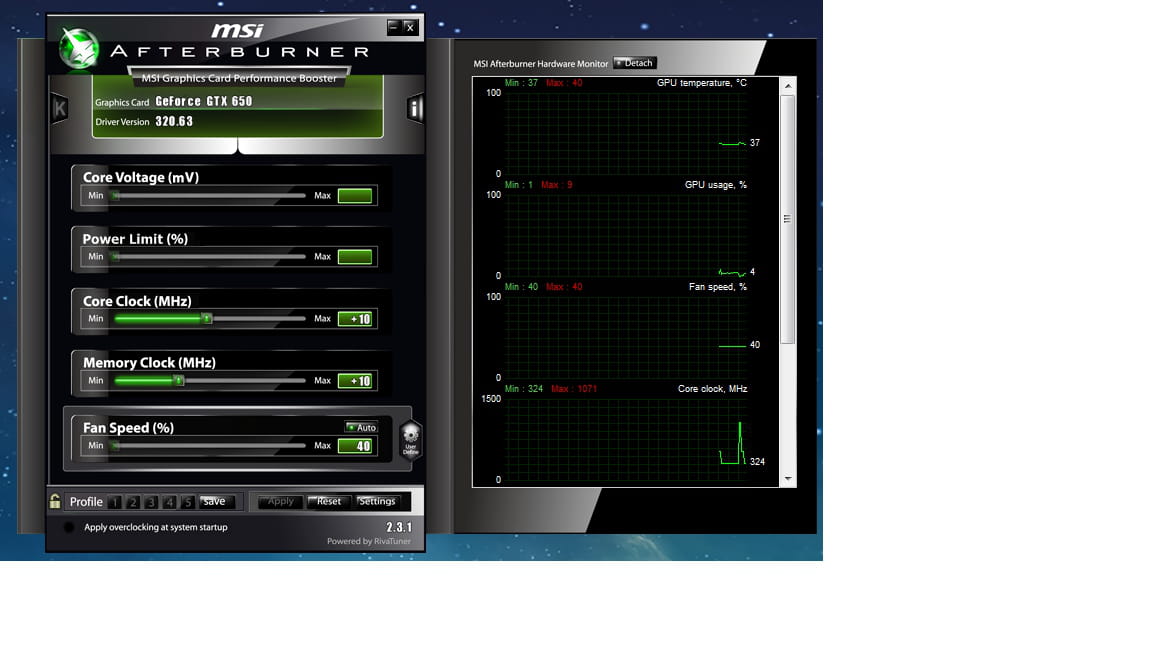Click Powered by RivaTuner text
Screen dimensions: 1152x648
(369, 541)
